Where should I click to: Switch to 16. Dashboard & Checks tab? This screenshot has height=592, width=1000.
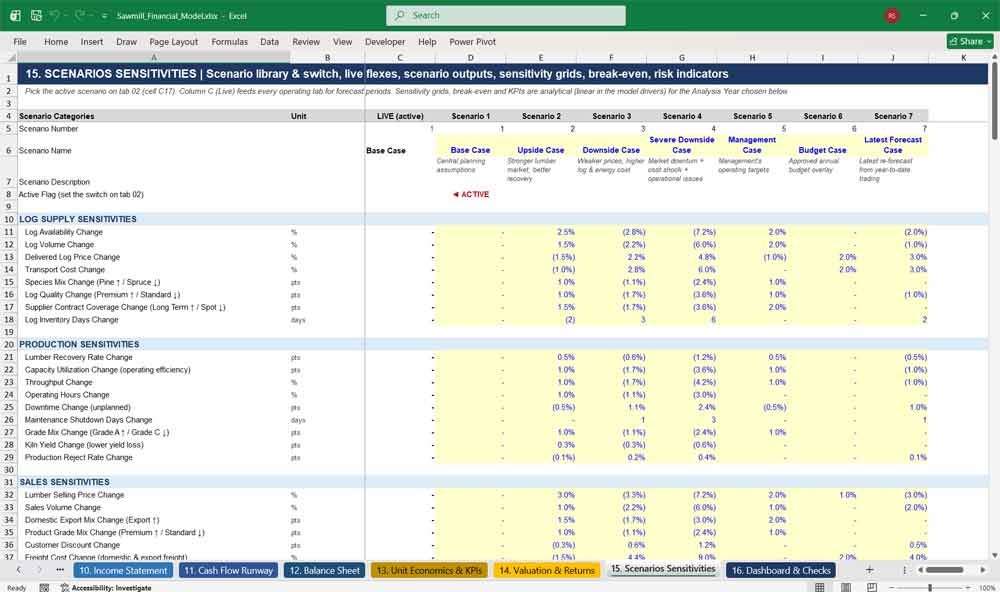781,570
